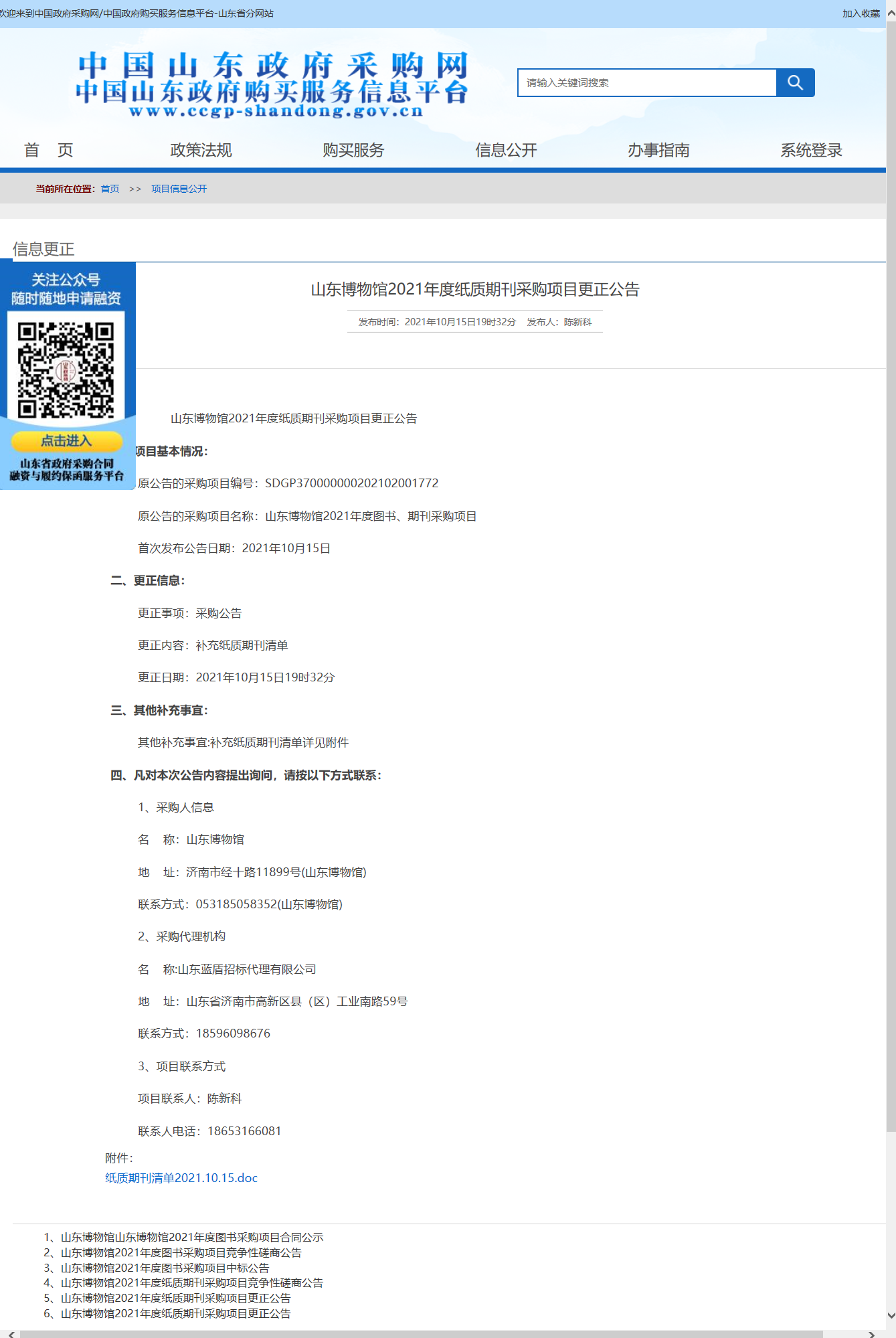This screenshot has width=896, height=1338.
Task: Open the 政策法规 navigation tab
Action: pos(201,150)
